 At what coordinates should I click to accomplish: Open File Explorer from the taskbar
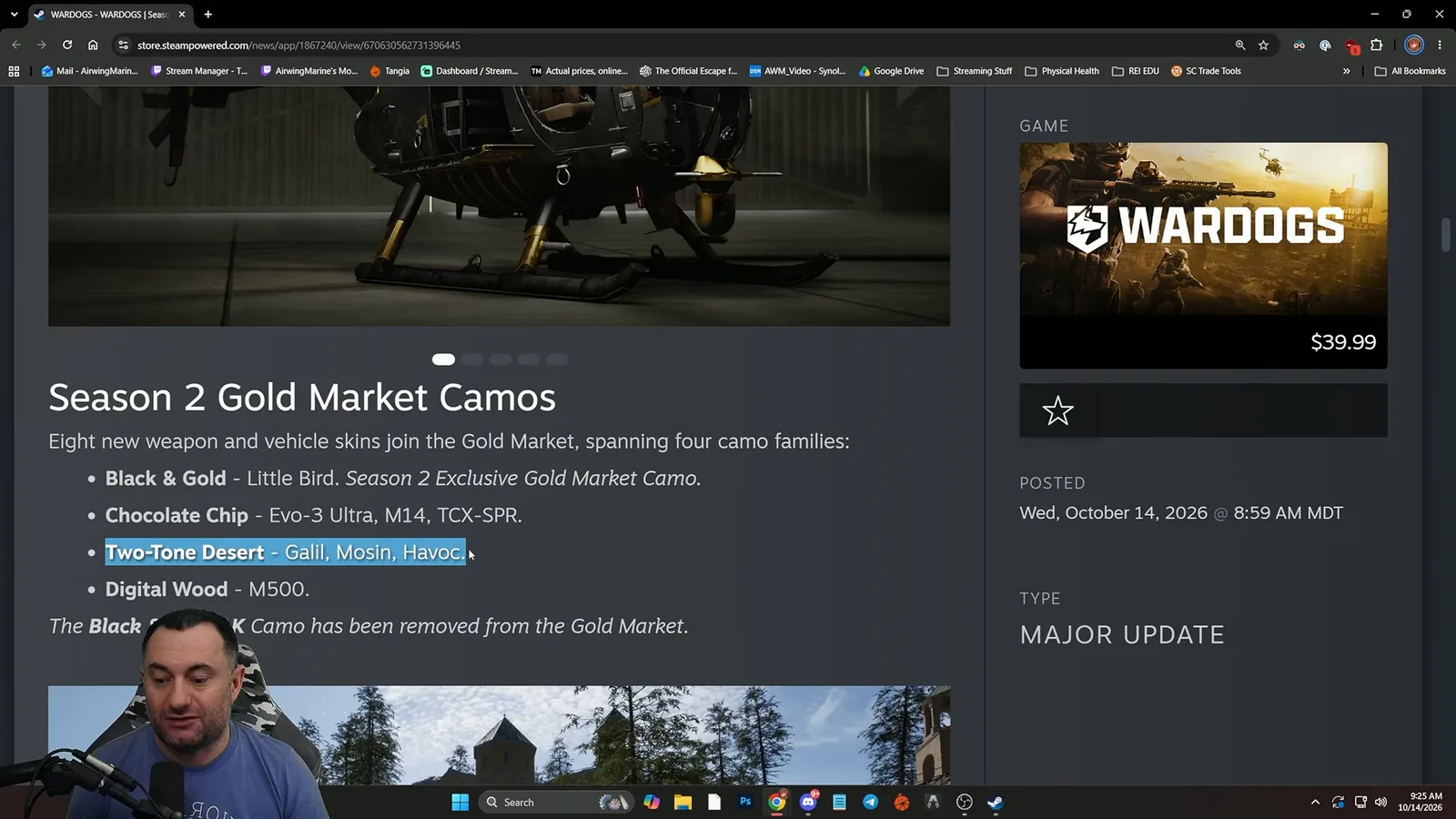coord(682,802)
